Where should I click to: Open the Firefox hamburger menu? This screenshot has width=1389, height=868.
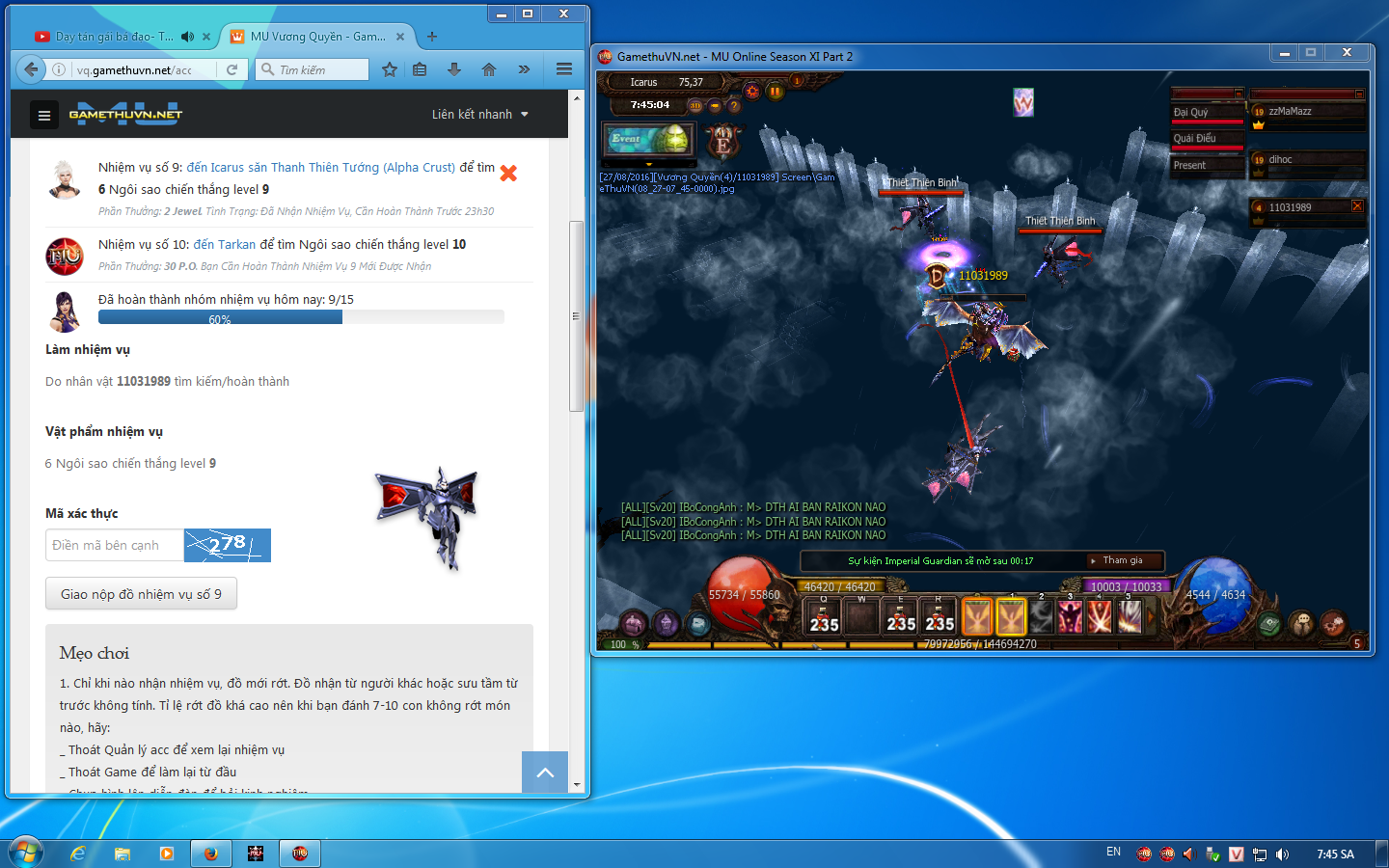click(564, 69)
